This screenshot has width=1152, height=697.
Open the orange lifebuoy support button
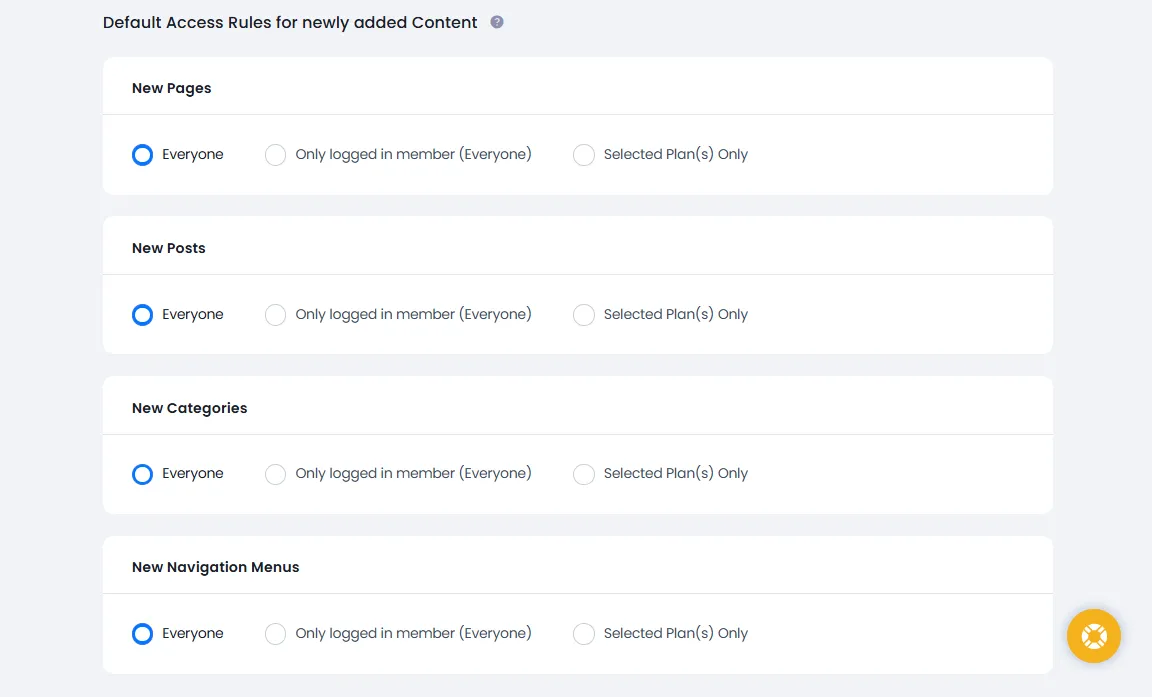pyautogui.click(x=1093, y=636)
